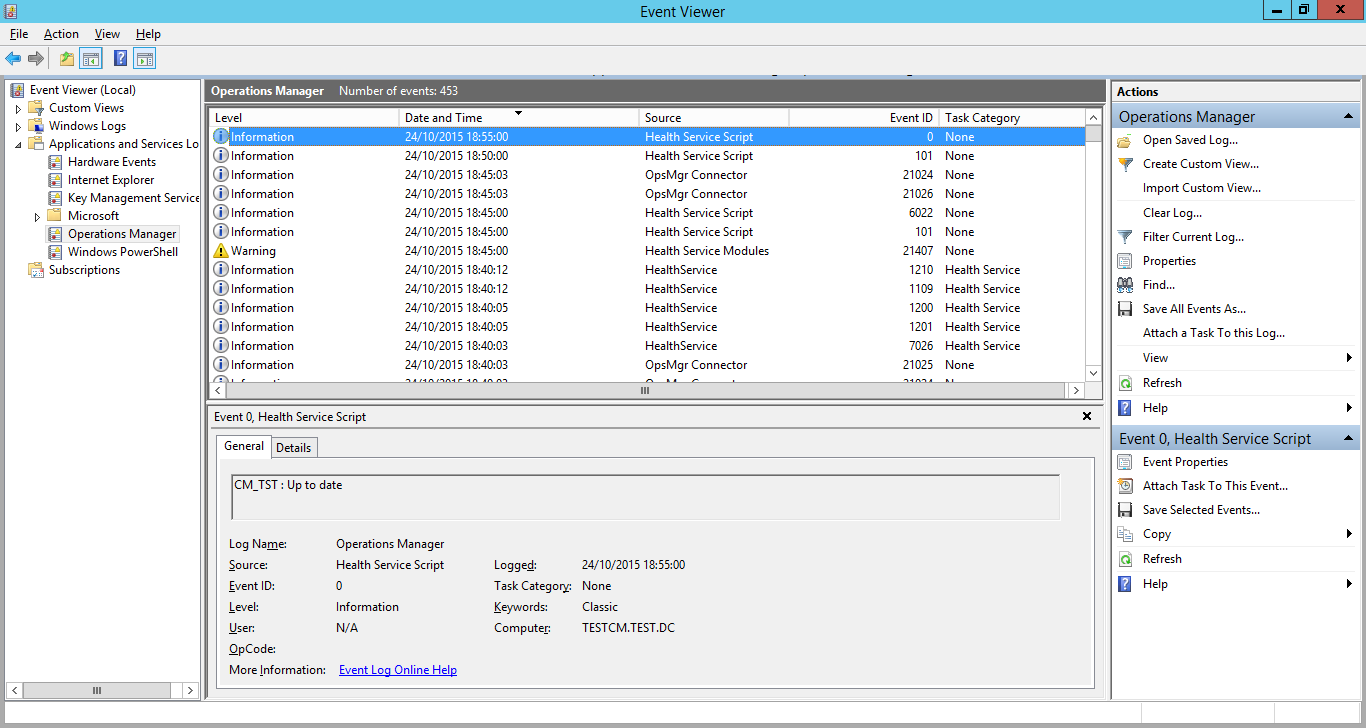Open the Help menu in menu bar

(148, 34)
